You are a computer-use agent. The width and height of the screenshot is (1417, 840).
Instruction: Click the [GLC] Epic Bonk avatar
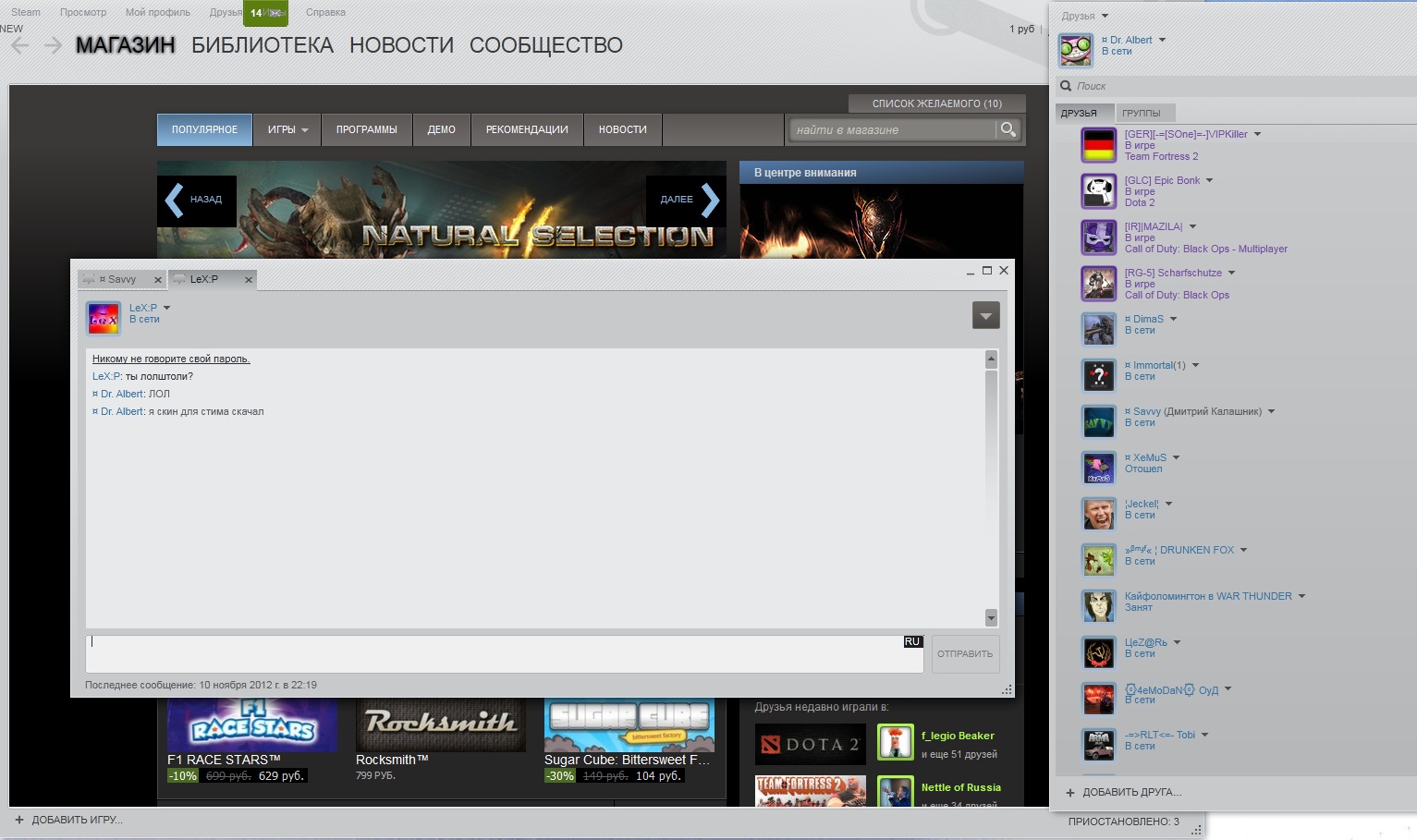pos(1099,191)
